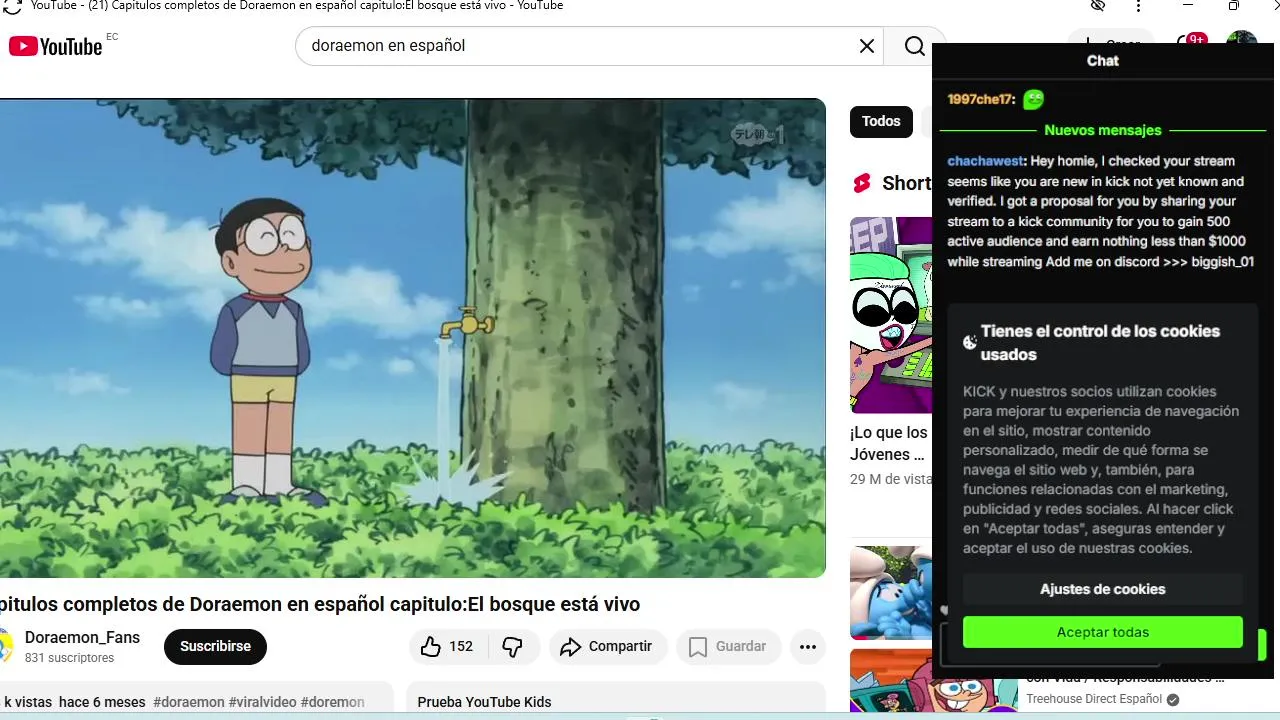Click the '831 suscriptores' text
This screenshot has height=720, width=1280.
[x=70, y=658]
